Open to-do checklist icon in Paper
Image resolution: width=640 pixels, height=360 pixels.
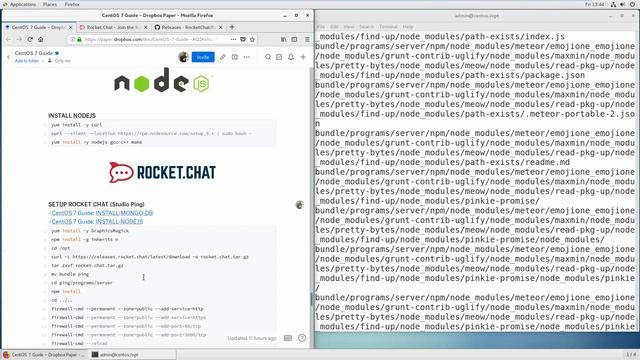279,57
